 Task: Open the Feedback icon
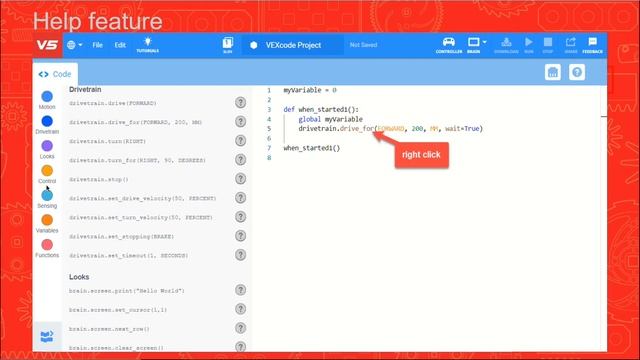[x=592, y=45]
